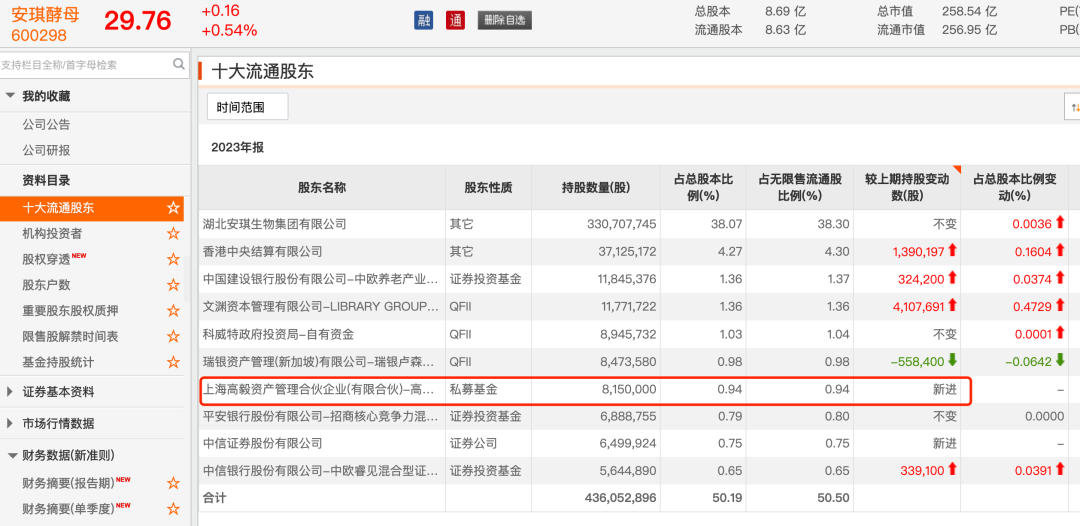The image size is (1080, 526).
Task: Toggle favorite star for 股东户数
Action: (173, 285)
